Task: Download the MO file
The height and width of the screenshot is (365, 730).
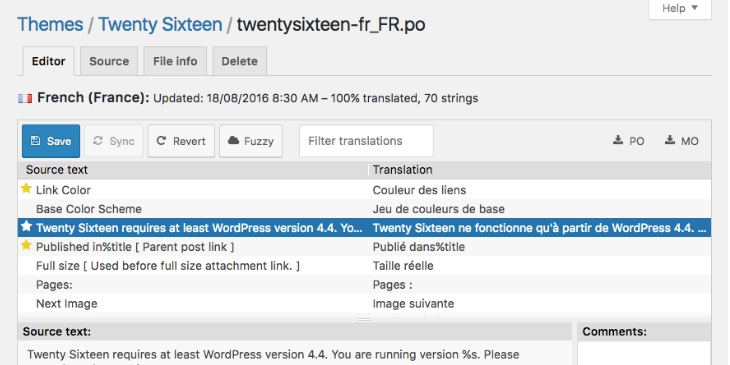Action: coord(682,141)
